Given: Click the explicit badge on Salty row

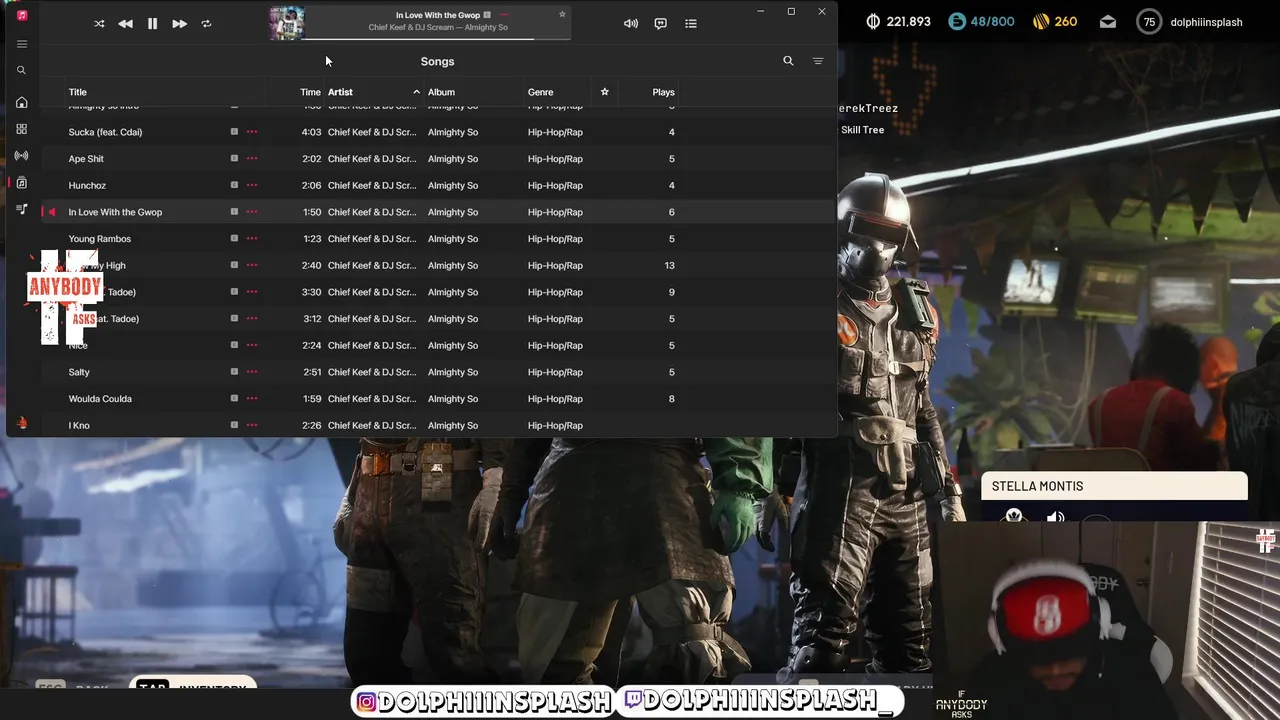Looking at the screenshot, I should (234, 372).
